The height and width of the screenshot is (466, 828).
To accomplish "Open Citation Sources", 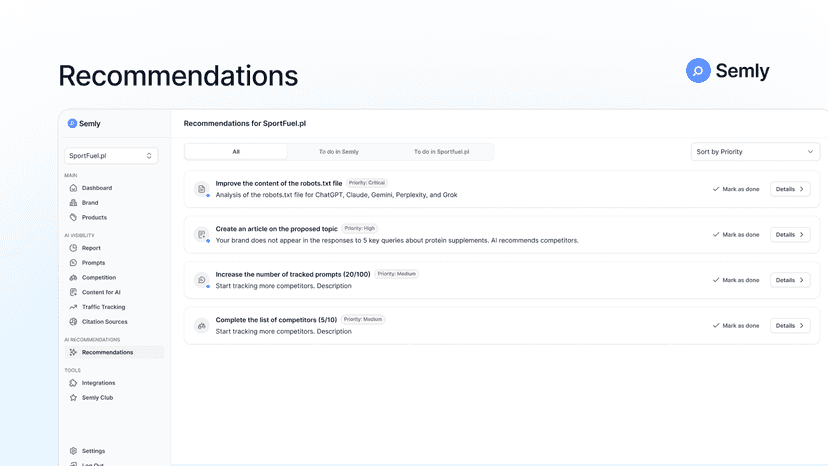I will (x=105, y=322).
